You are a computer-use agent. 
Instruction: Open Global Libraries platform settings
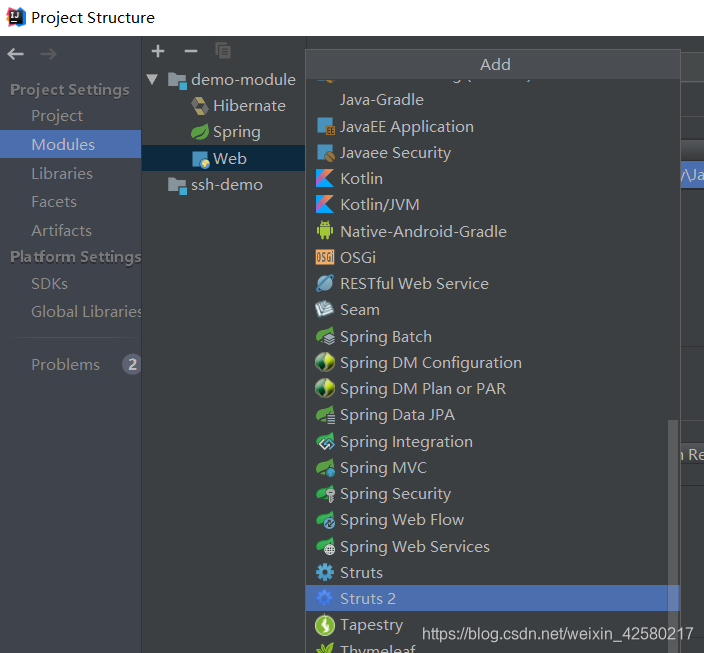pos(86,311)
